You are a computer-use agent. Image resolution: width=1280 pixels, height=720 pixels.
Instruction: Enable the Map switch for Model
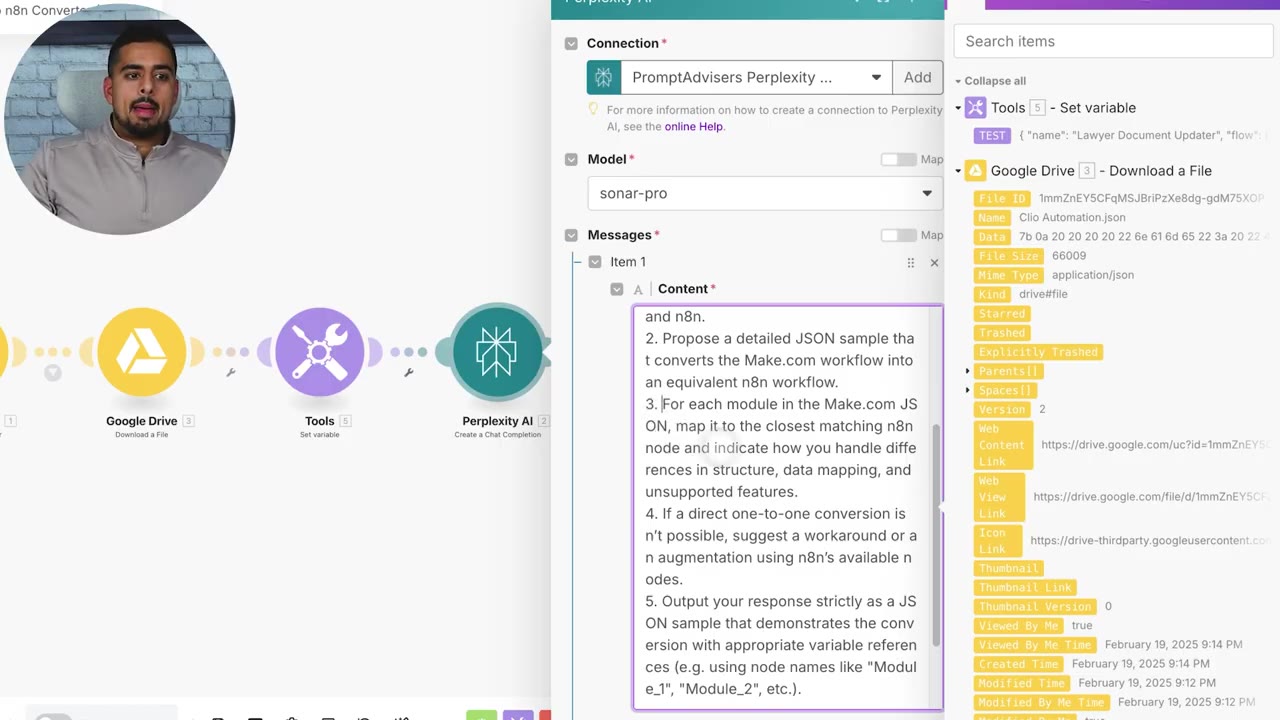click(898, 159)
